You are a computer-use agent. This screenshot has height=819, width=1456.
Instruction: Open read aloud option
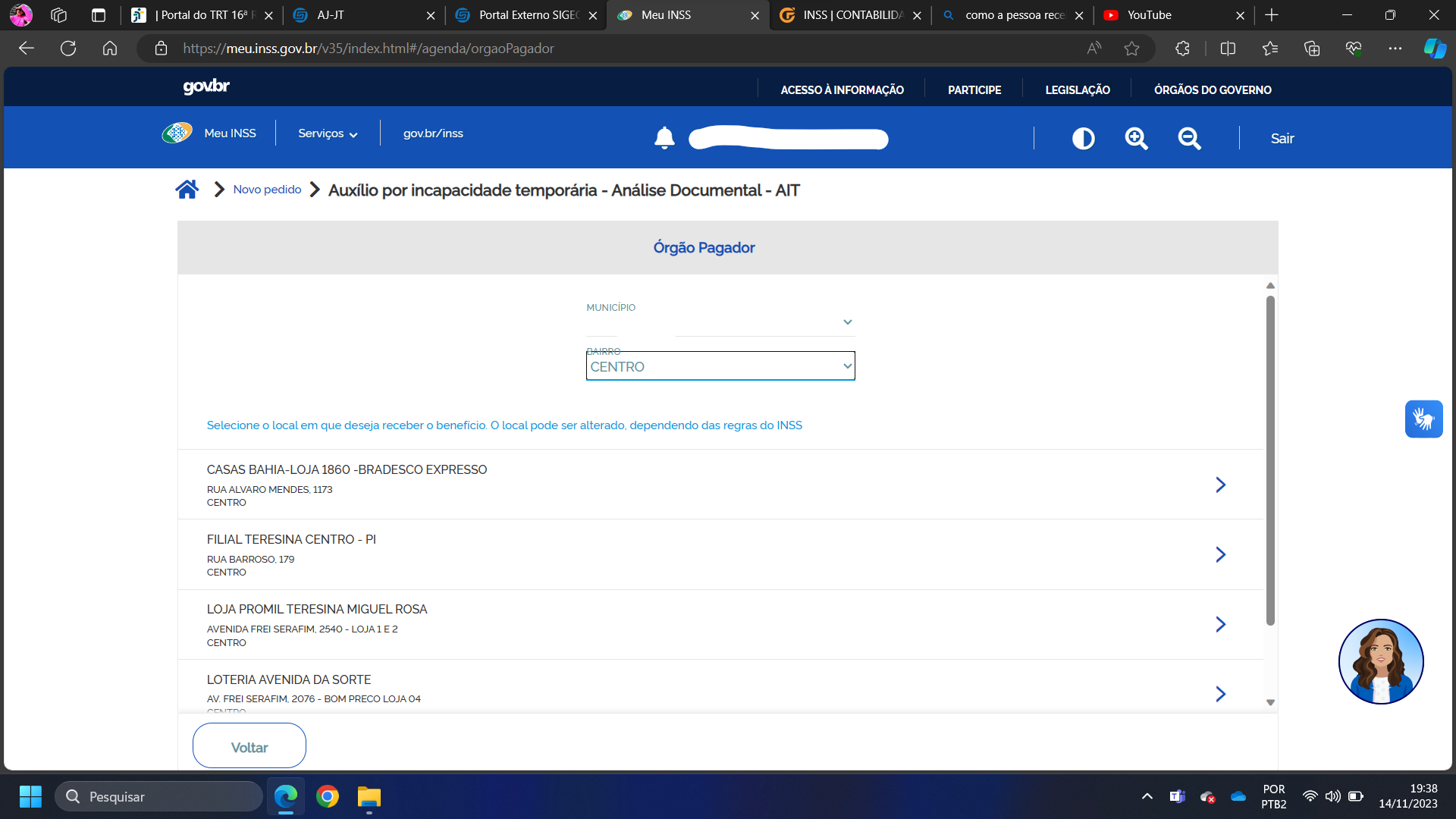tap(1094, 49)
